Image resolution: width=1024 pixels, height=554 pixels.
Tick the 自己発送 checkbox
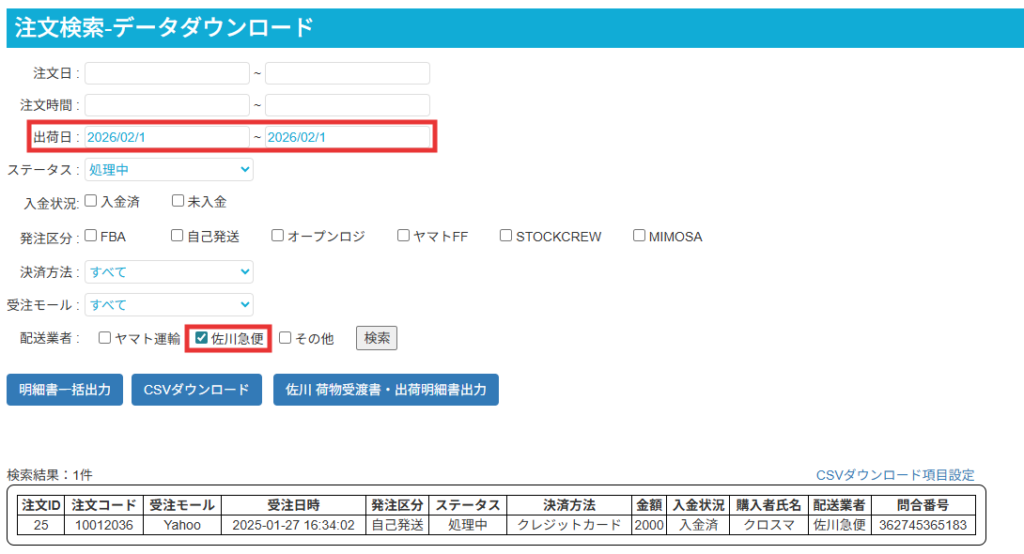coord(177,236)
